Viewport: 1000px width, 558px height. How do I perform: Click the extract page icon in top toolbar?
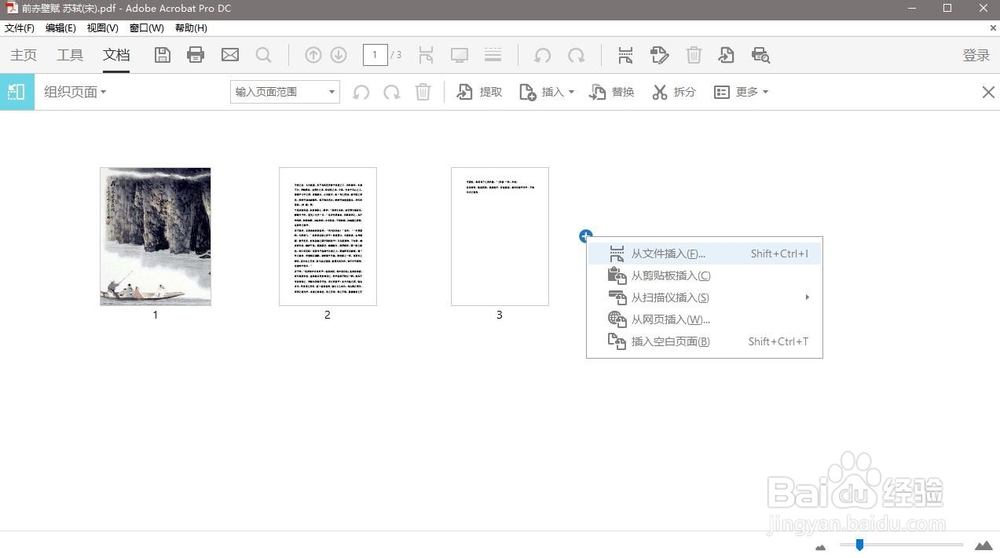pos(726,55)
